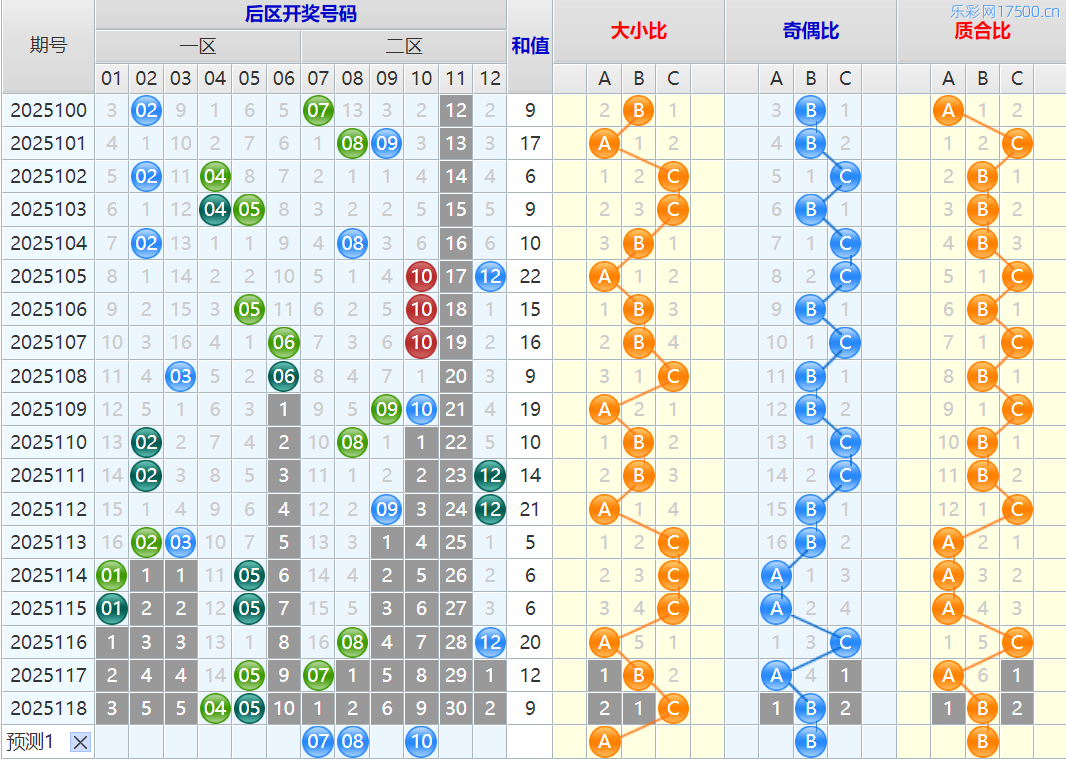Click orange A prediction under 大小比 in 预测1 row
1066x759 pixels.
pyautogui.click(x=604, y=742)
